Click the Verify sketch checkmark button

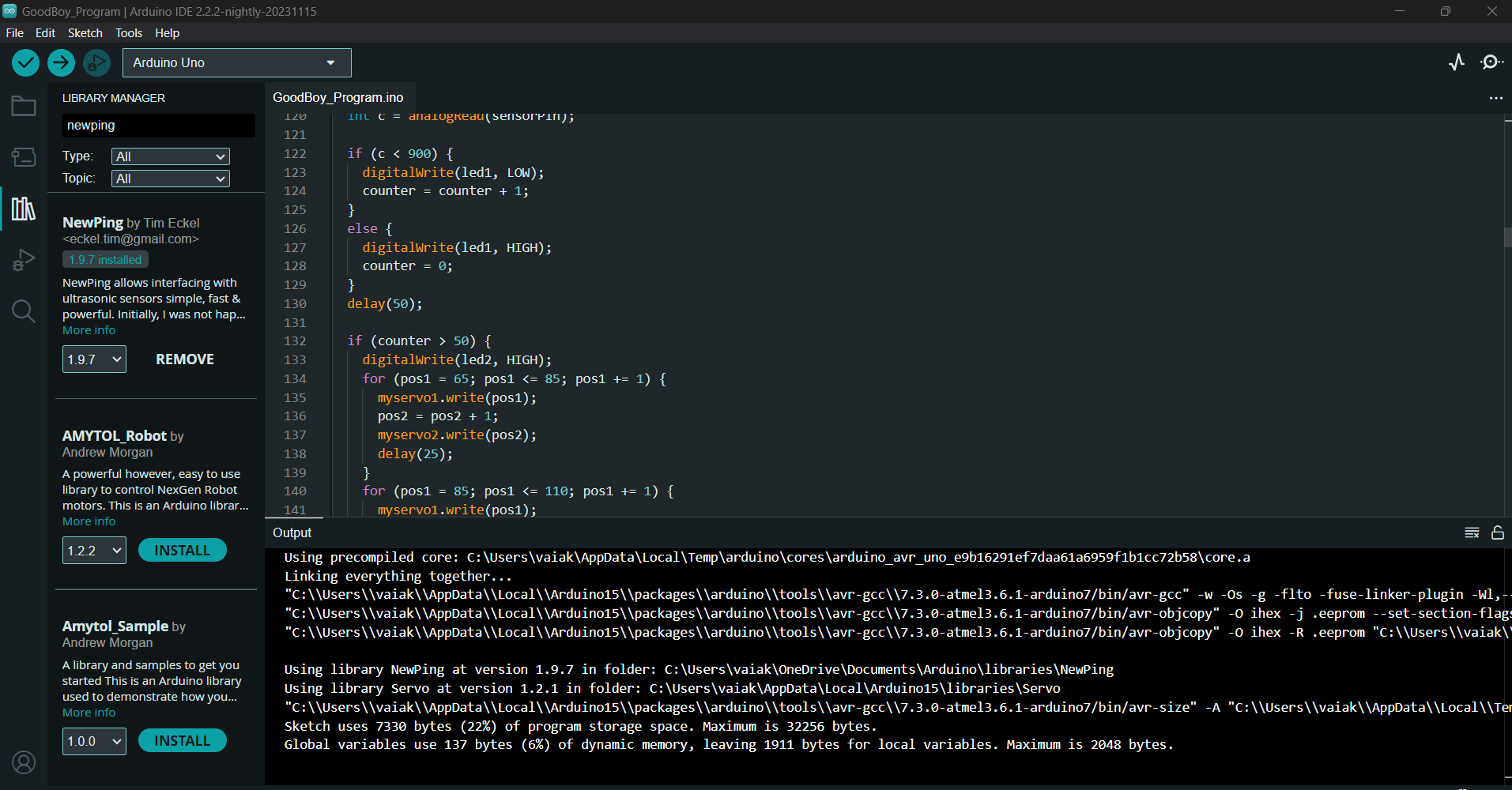pos(25,62)
